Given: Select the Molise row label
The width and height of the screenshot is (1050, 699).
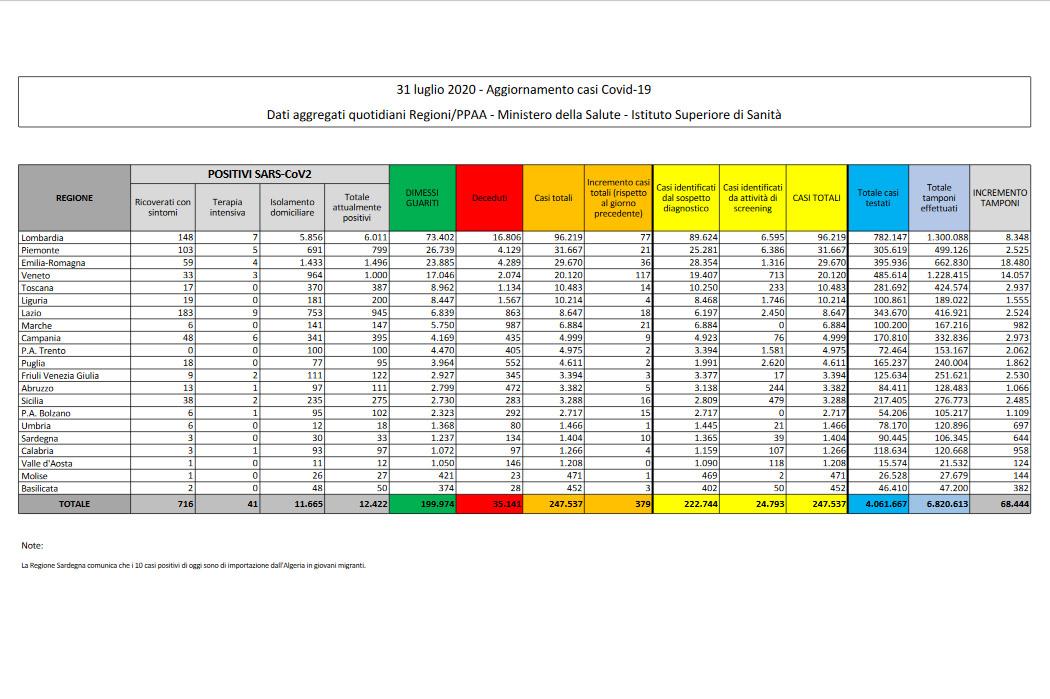Looking at the screenshot, I should pos(33,476).
